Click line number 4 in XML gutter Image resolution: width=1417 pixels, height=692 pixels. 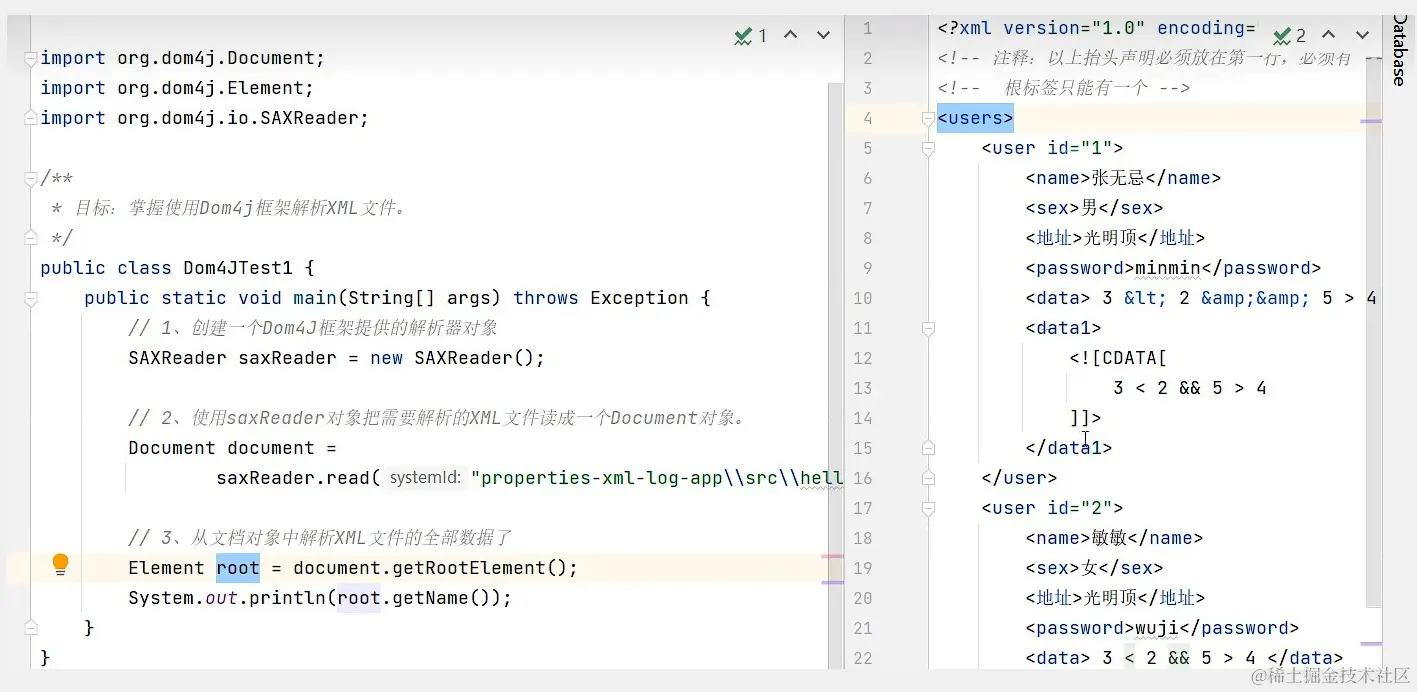(867, 118)
